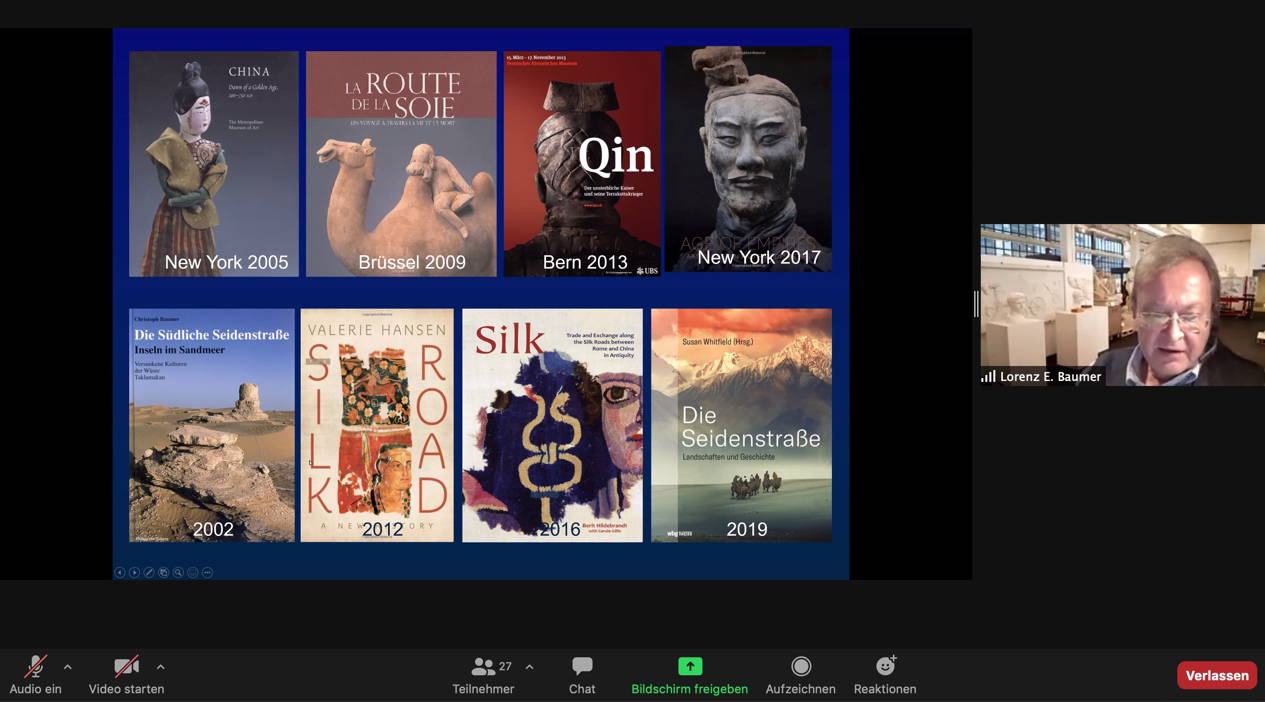Unmute microphone with the Audio ein icon

pos(36,666)
